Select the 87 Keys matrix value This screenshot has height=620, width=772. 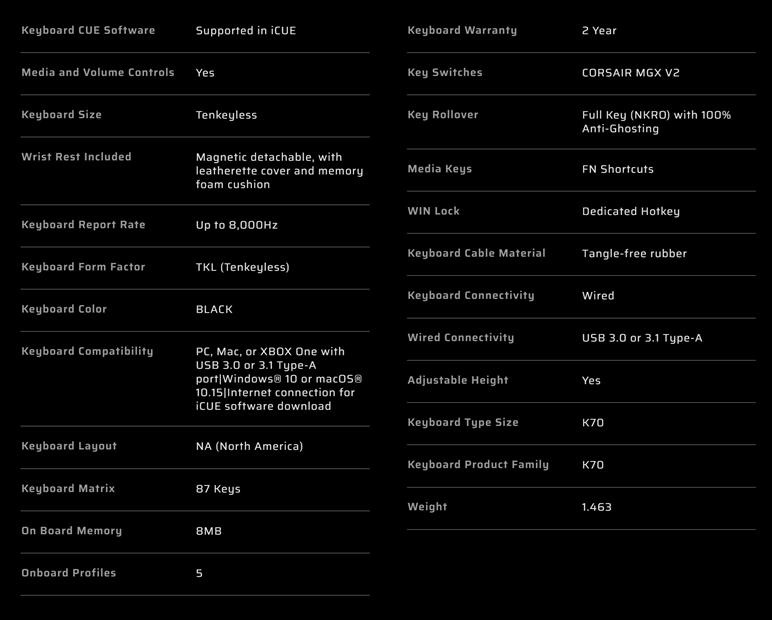218,489
